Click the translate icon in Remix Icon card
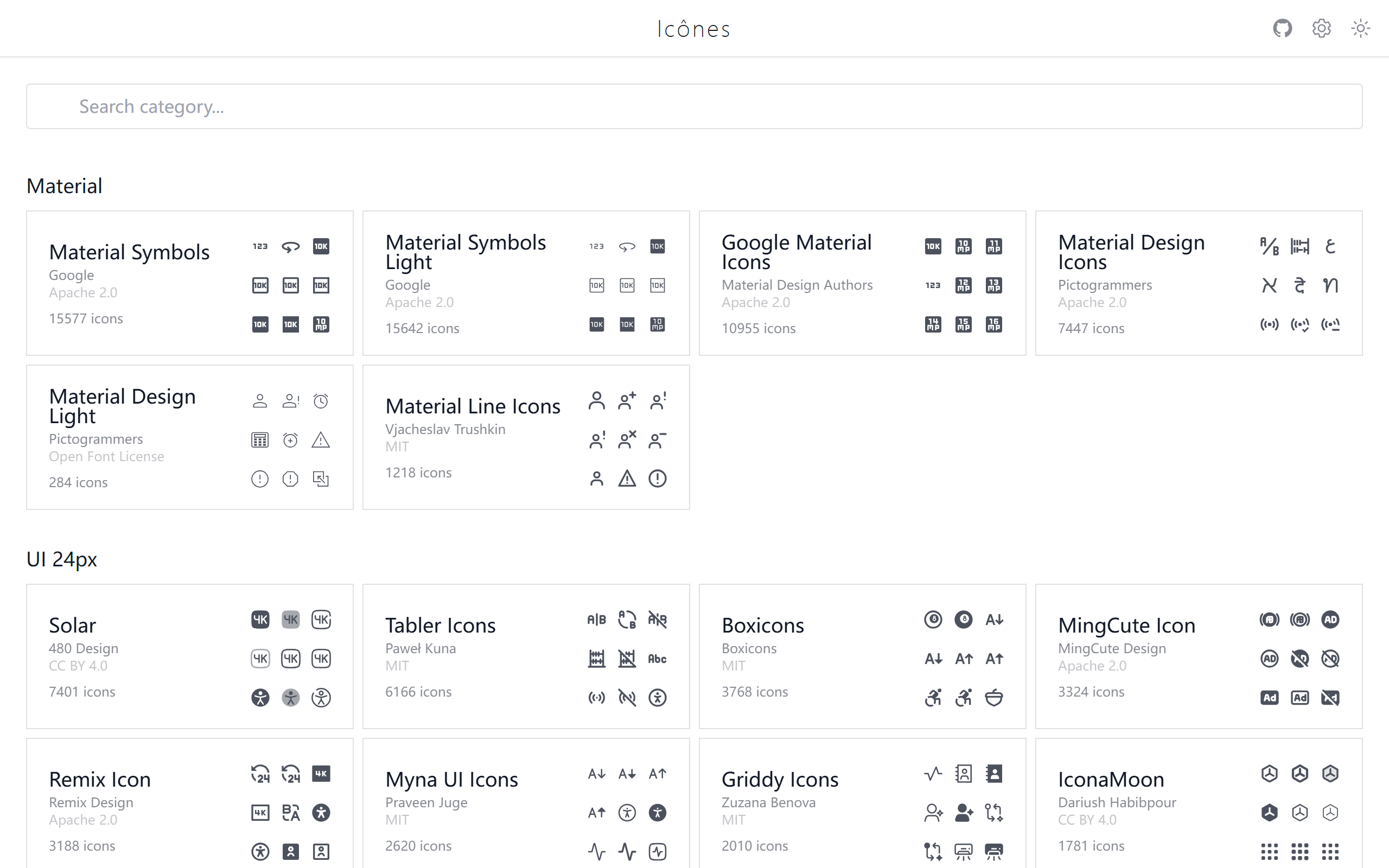1389x868 pixels. click(290, 812)
